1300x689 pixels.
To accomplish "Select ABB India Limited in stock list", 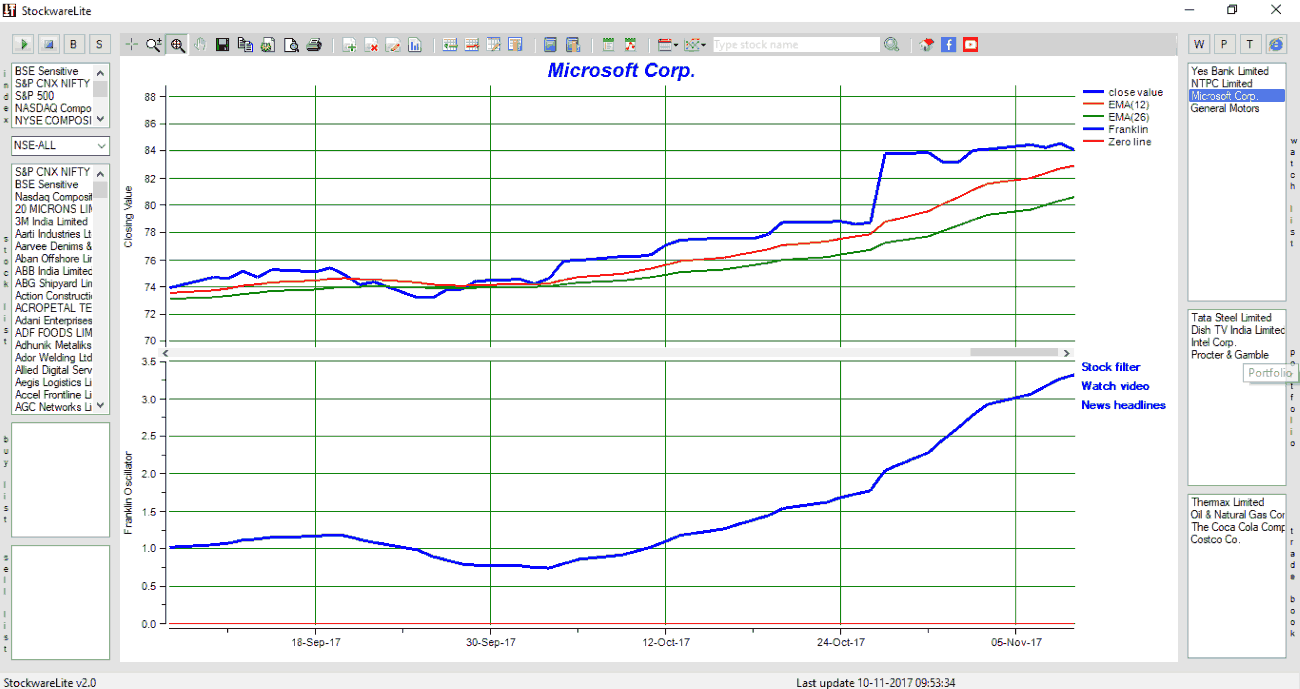I will (x=53, y=271).
